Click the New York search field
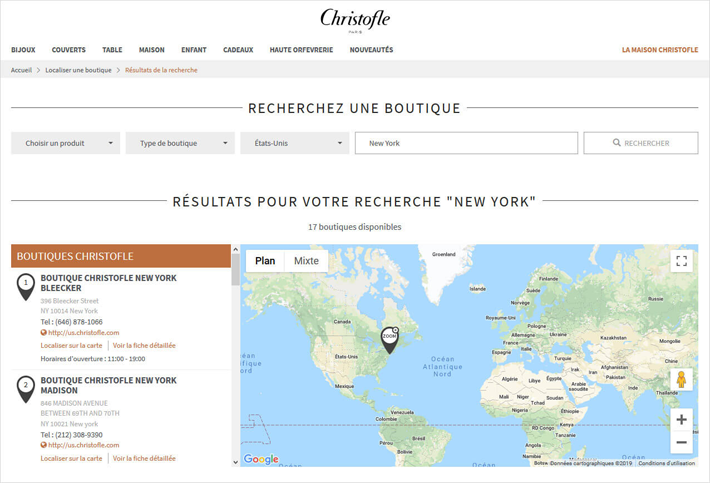This screenshot has height=483, width=710. coord(466,143)
